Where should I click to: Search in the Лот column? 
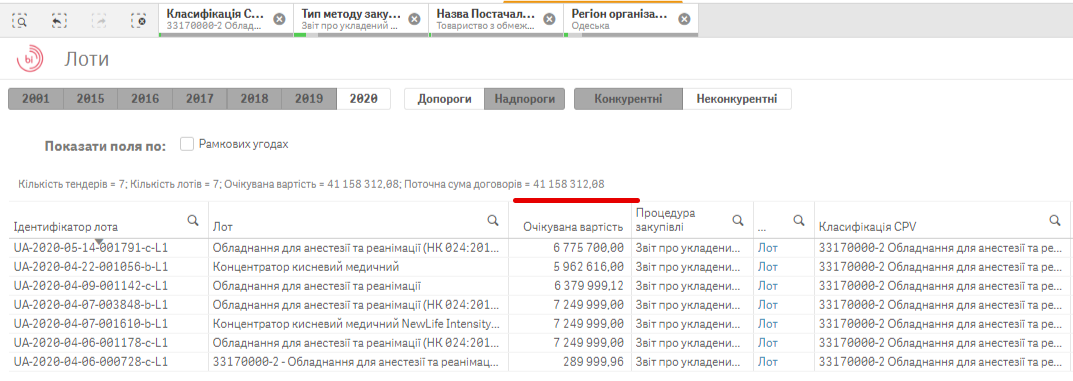[493, 220]
